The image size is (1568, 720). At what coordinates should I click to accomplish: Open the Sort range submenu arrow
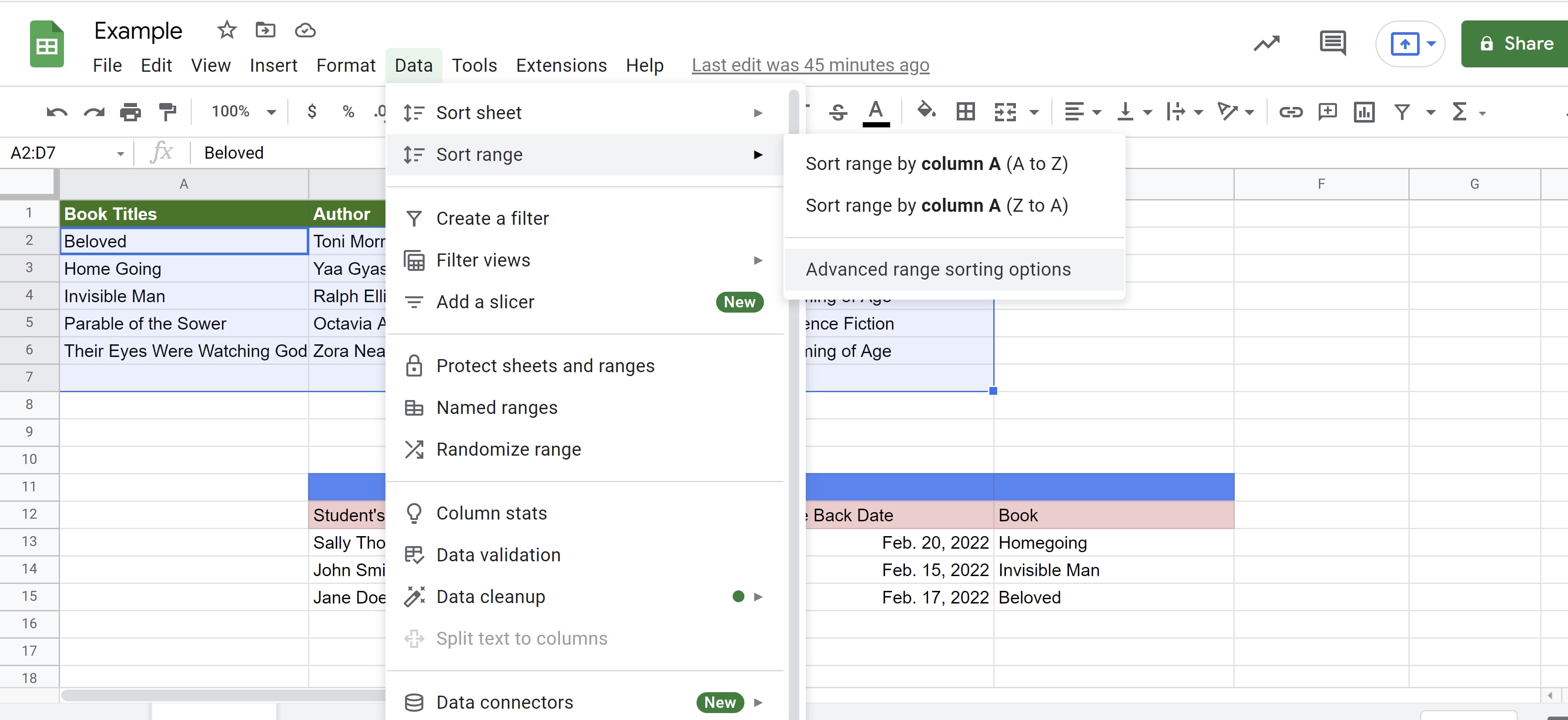(x=758, y=154)
